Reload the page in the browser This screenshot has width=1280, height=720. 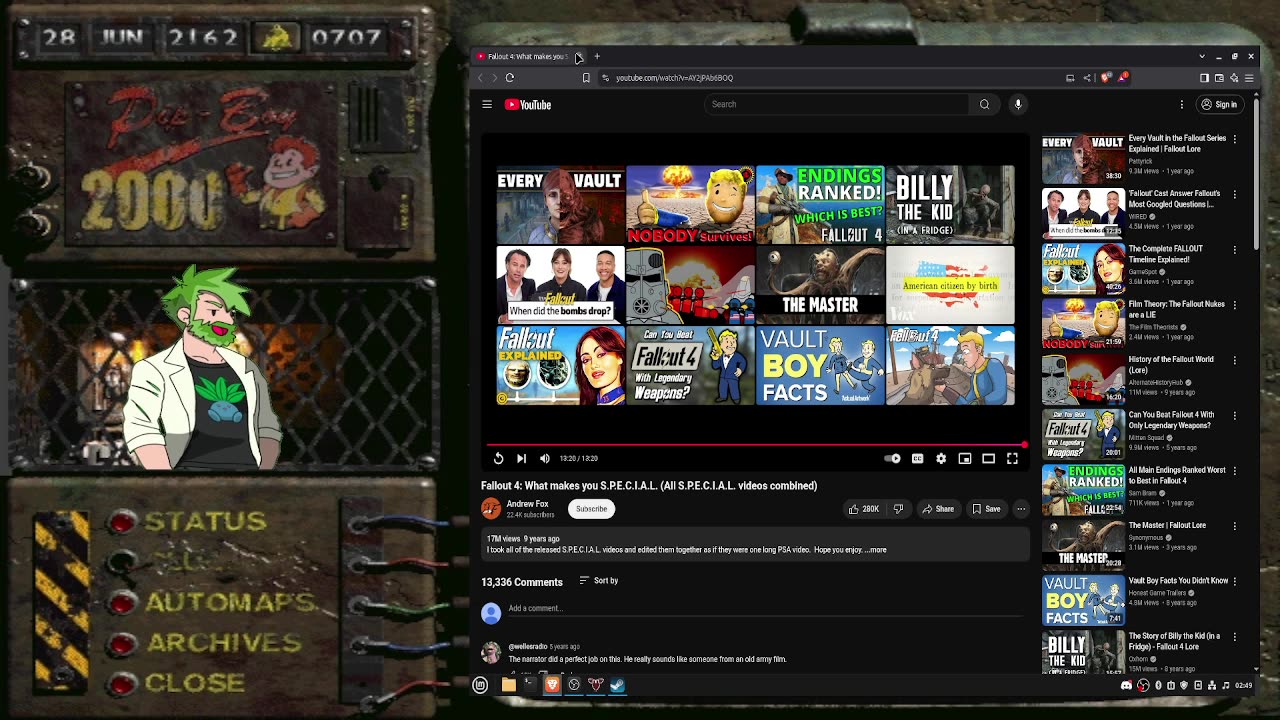[510, 78]
